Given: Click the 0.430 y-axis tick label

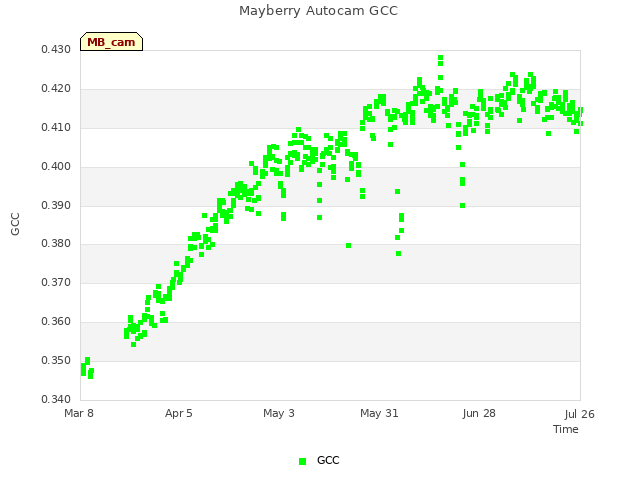Looking at the screenshot, I should coord(56,50).
